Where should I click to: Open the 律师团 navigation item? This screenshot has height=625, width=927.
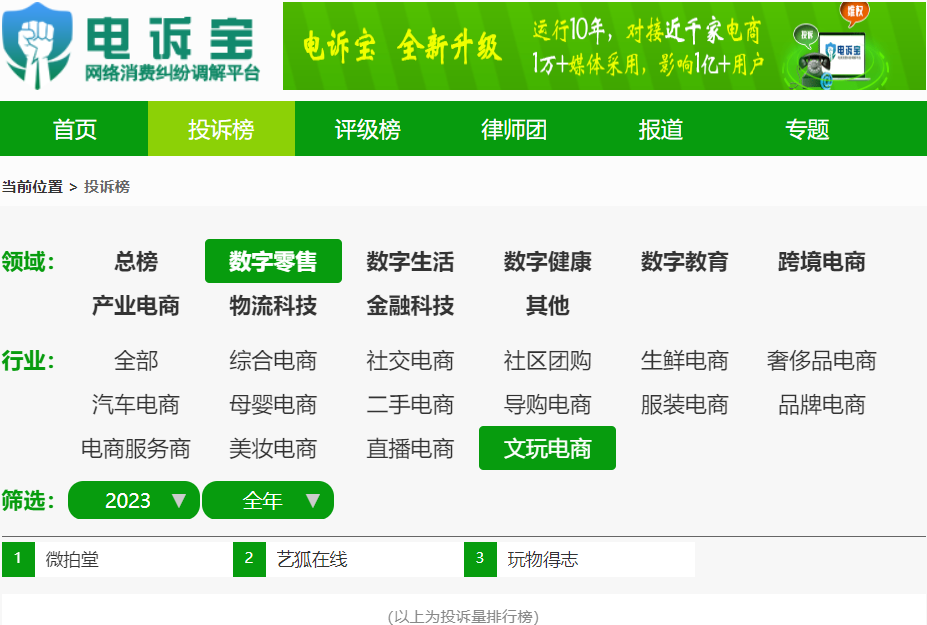tap(514, 129)
